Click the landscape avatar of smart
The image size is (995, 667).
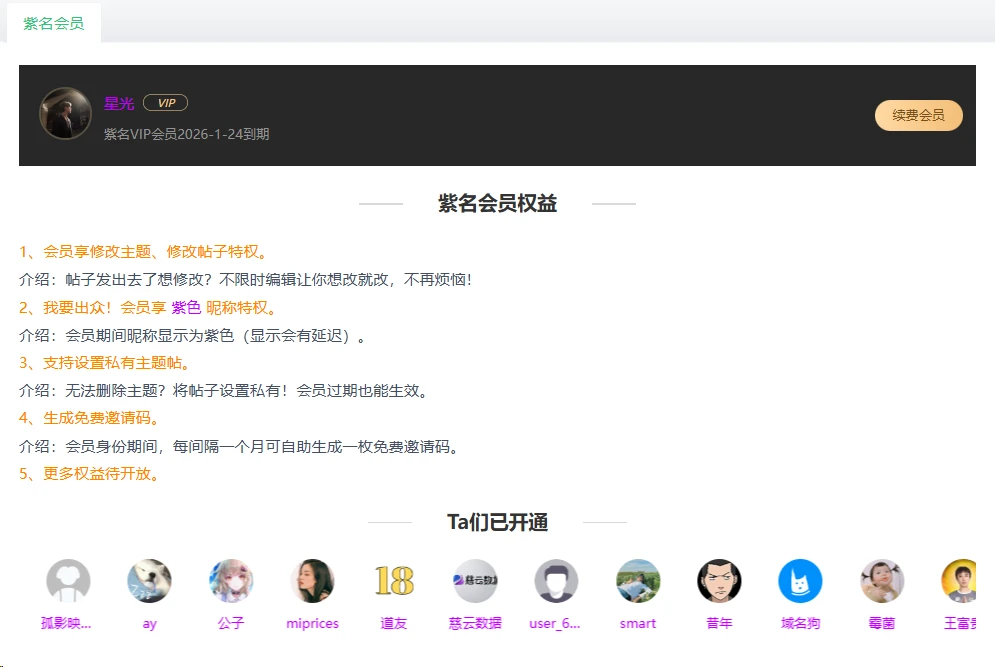(x=638, y=581)
